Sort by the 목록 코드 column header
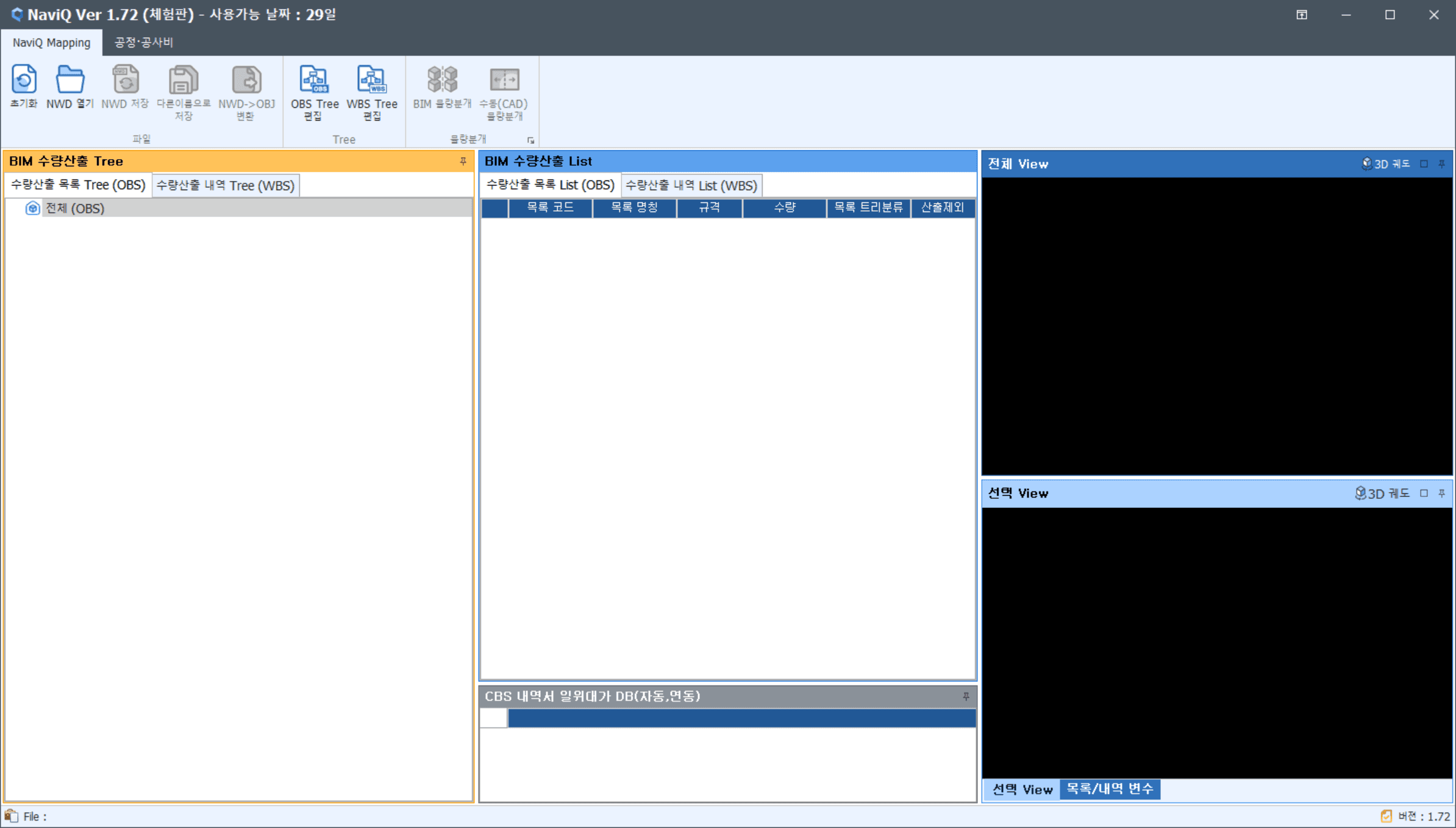This screenshot has height=828, width=1456. (x=550, y=208)
